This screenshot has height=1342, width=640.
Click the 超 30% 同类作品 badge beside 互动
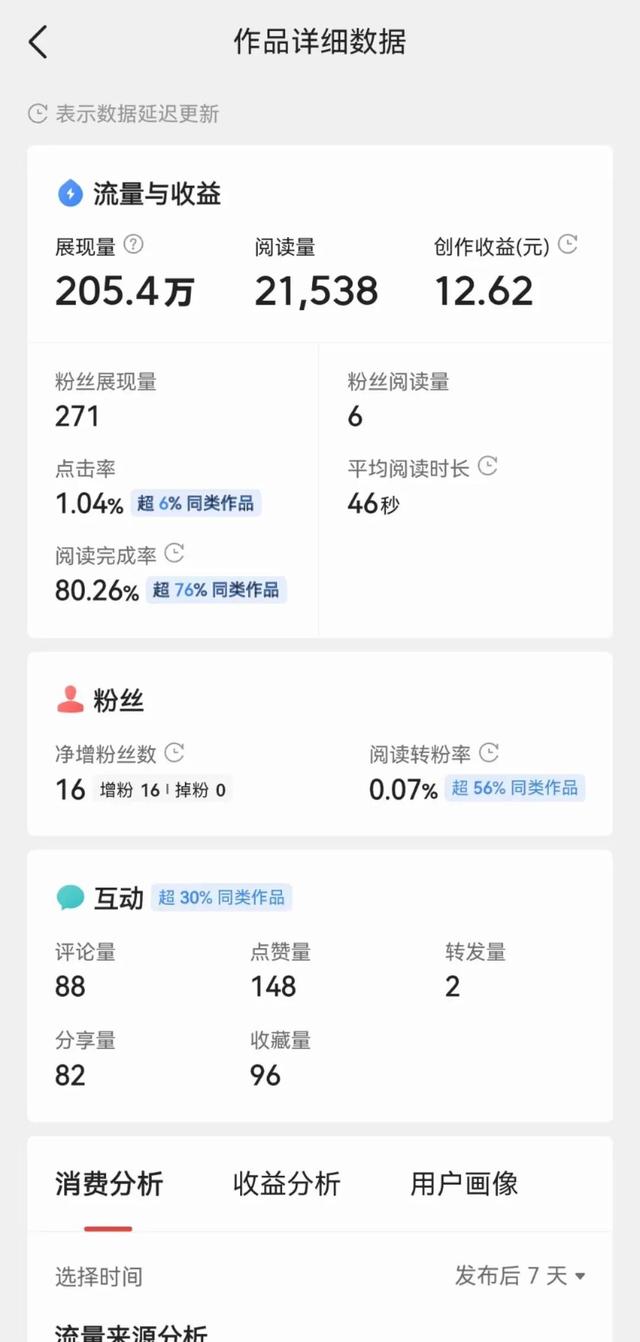[x=221, y=897]
